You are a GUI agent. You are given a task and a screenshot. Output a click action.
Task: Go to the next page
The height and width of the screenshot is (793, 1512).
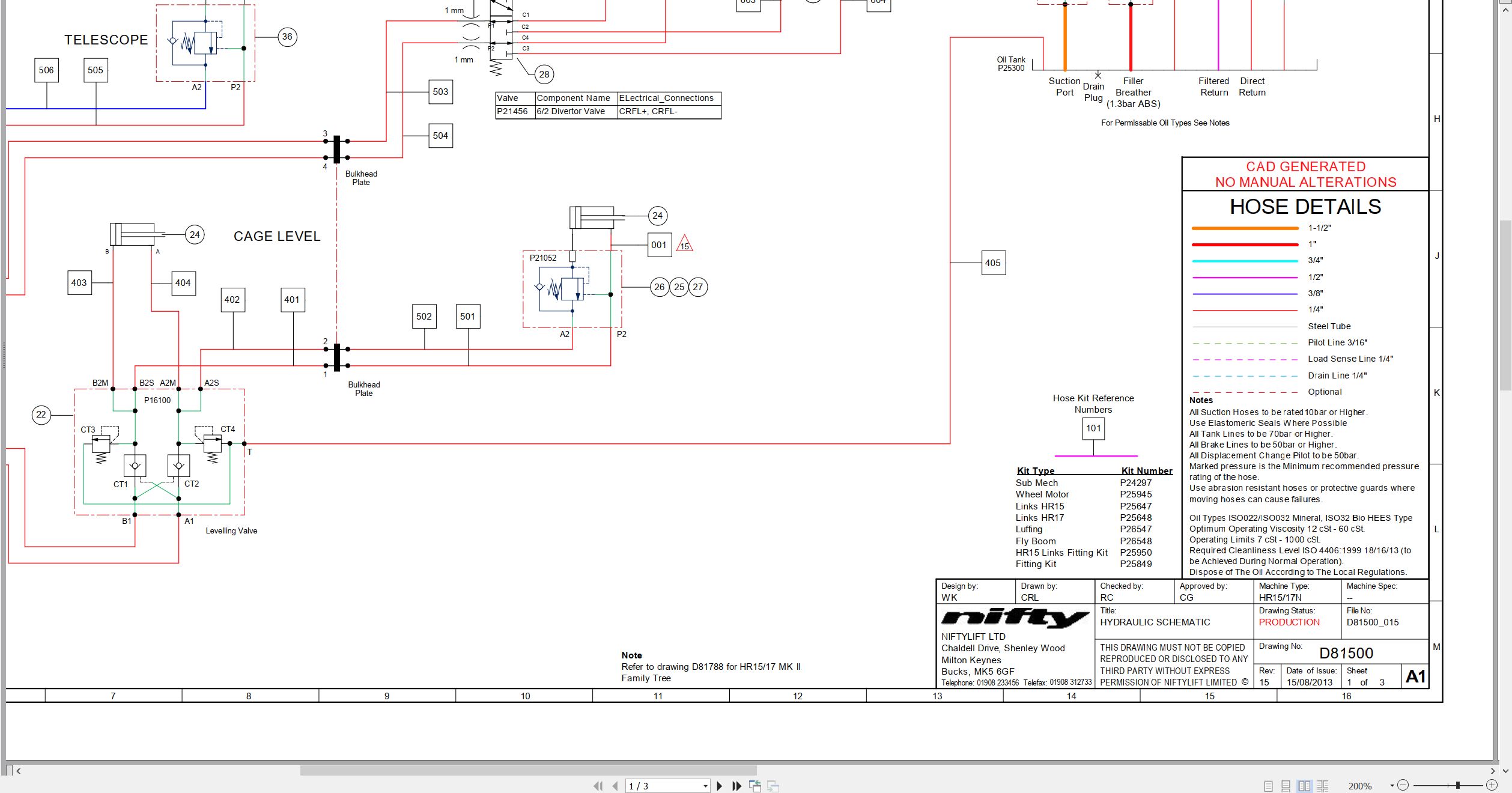point(719,786)
